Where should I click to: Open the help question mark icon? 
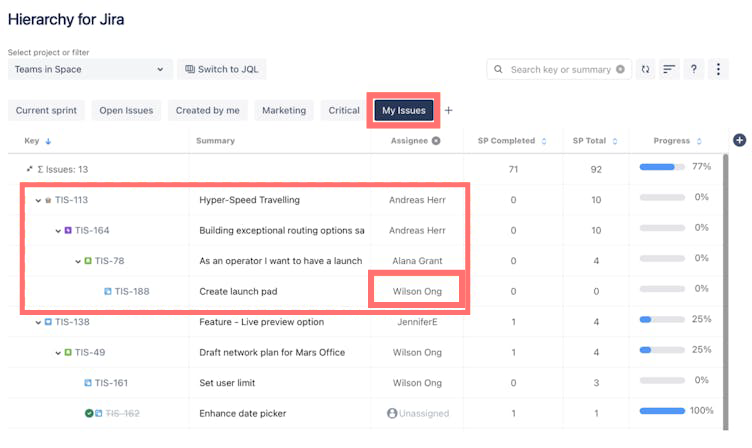pos(693,70)
